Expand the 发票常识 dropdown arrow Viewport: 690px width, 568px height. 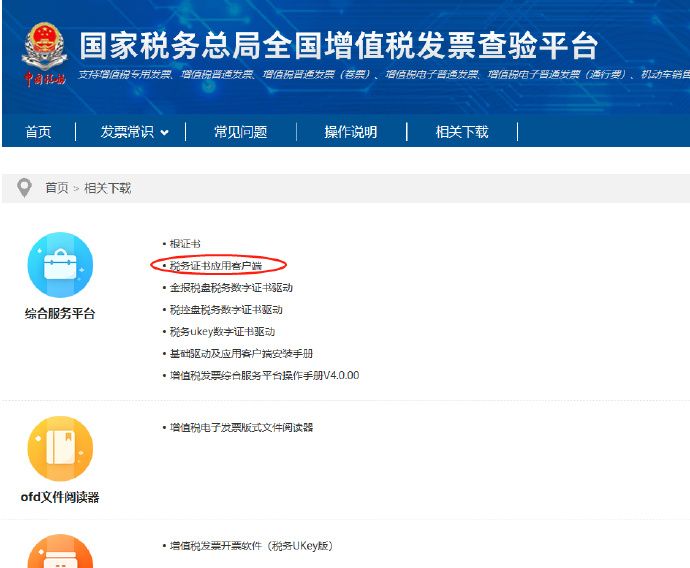coord(165,132)
